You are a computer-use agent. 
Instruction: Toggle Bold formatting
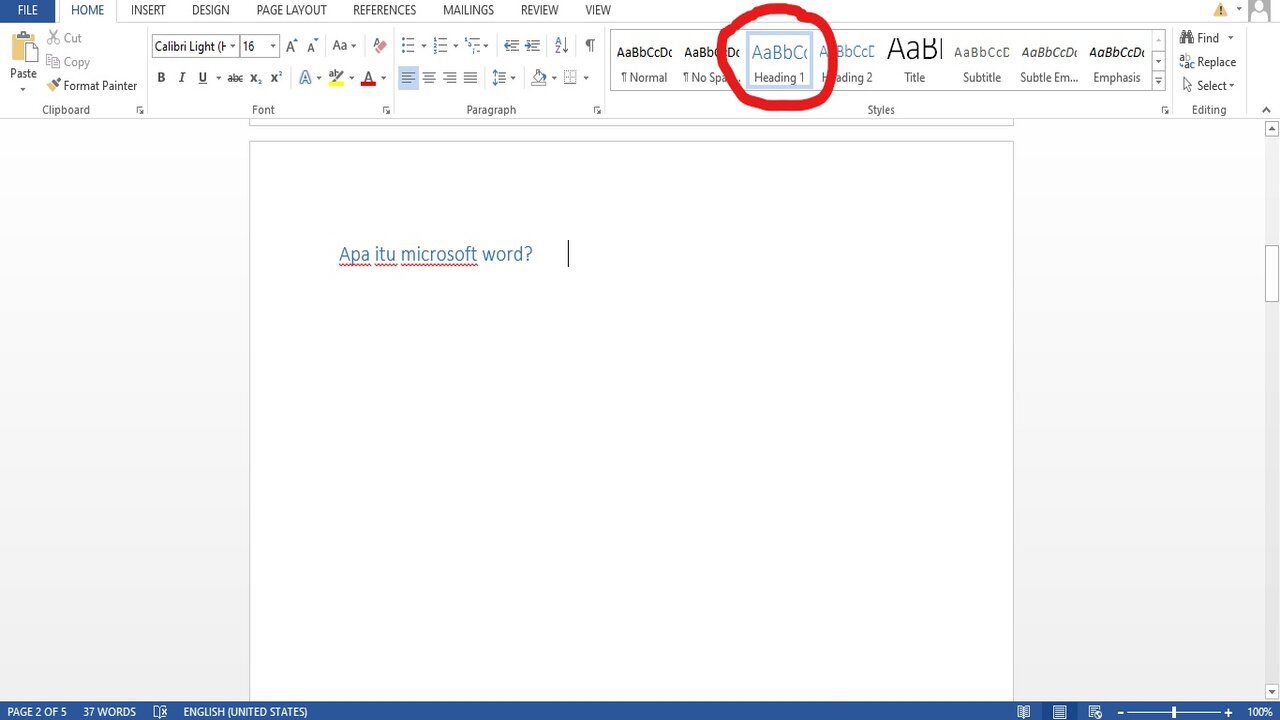(161, 78)
